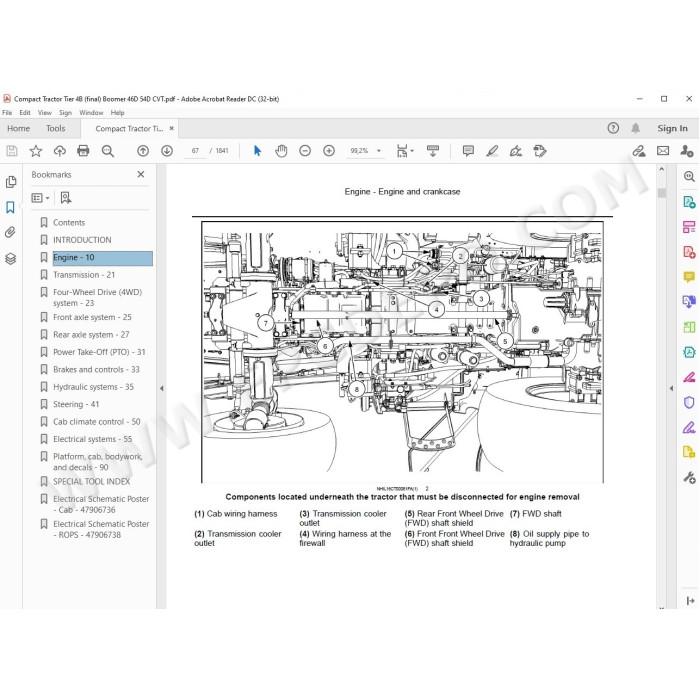Print the document with the printer icon
Screen dimensions: 700x700
click(83, 151)
